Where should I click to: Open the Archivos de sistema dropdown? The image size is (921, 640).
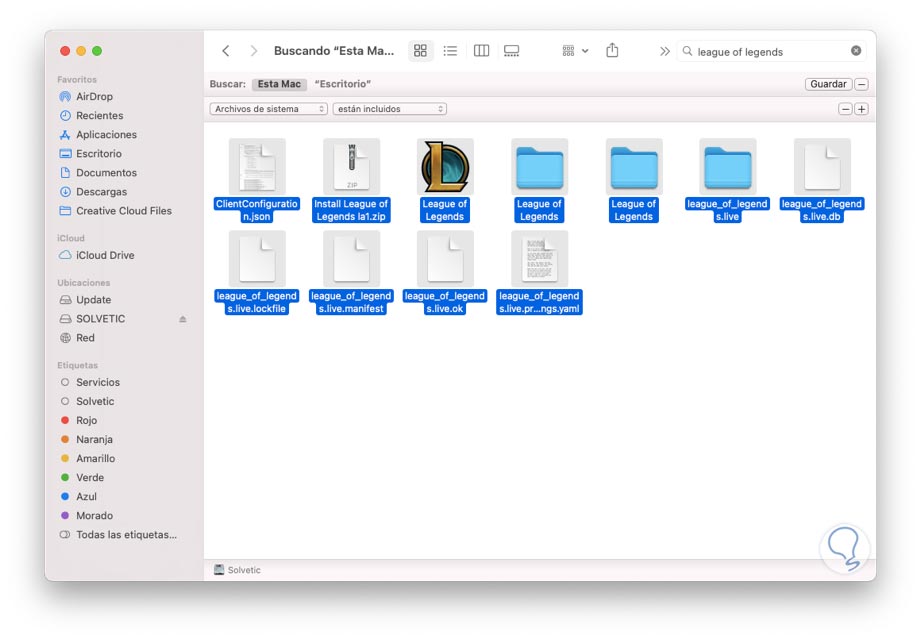[x=268, y=109]
